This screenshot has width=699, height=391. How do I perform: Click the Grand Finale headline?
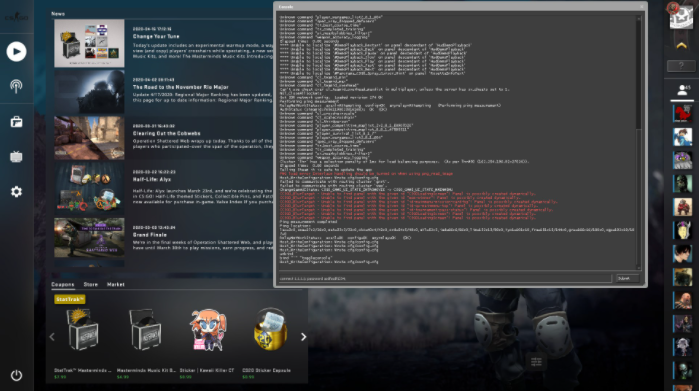point(149,235)
